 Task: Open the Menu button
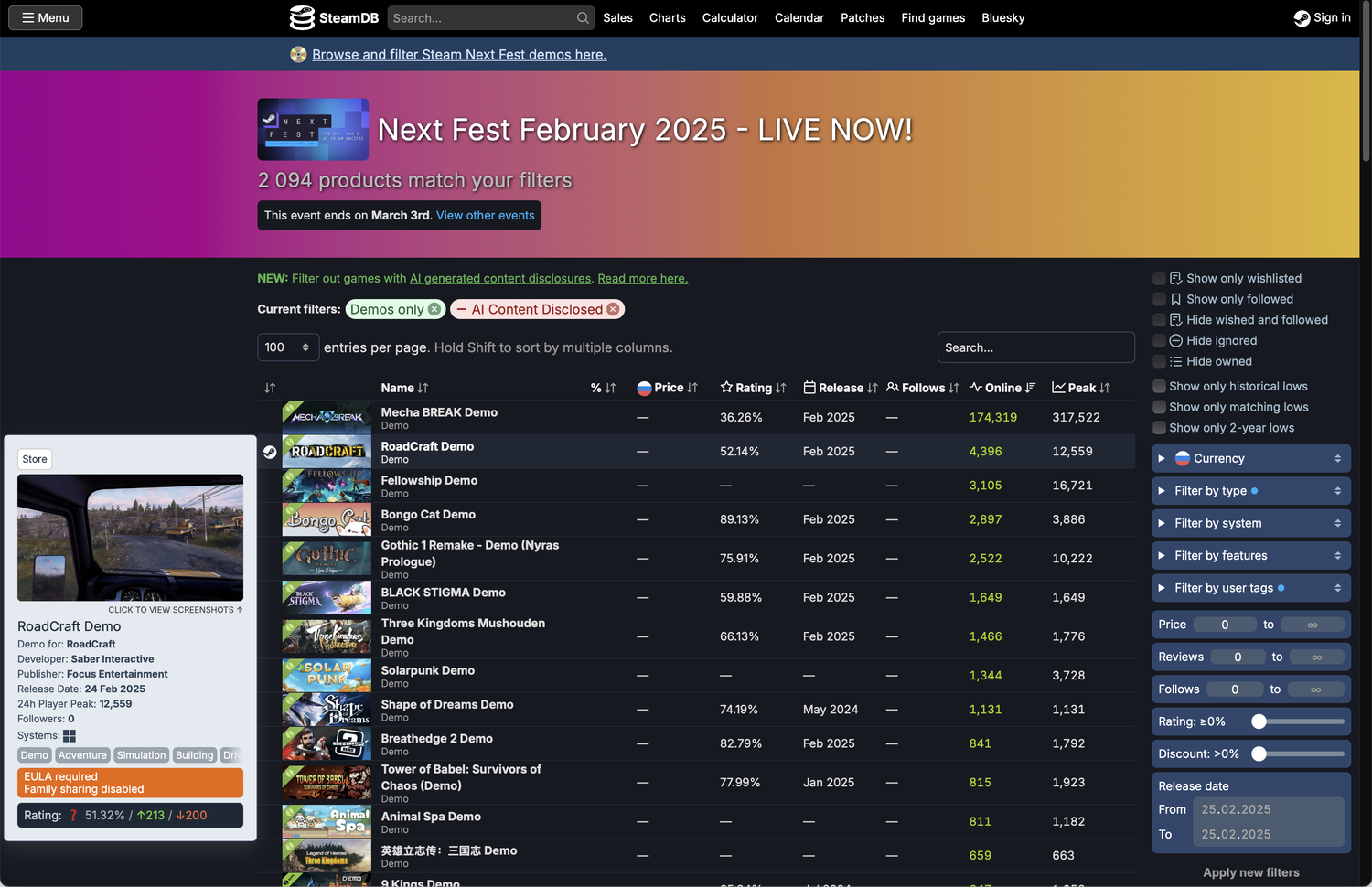[x=46, y=17]
